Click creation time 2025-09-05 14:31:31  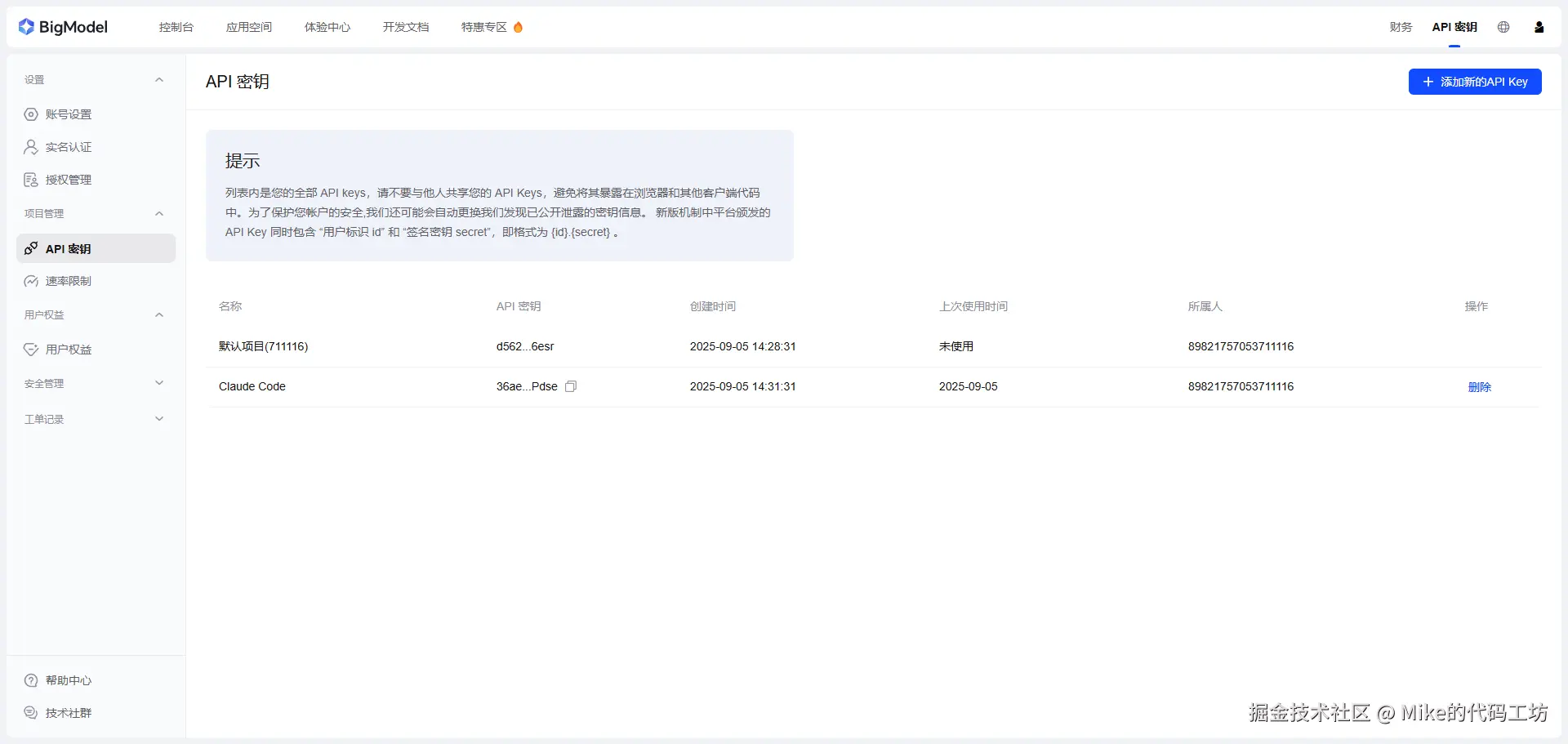tap(743, 386)
